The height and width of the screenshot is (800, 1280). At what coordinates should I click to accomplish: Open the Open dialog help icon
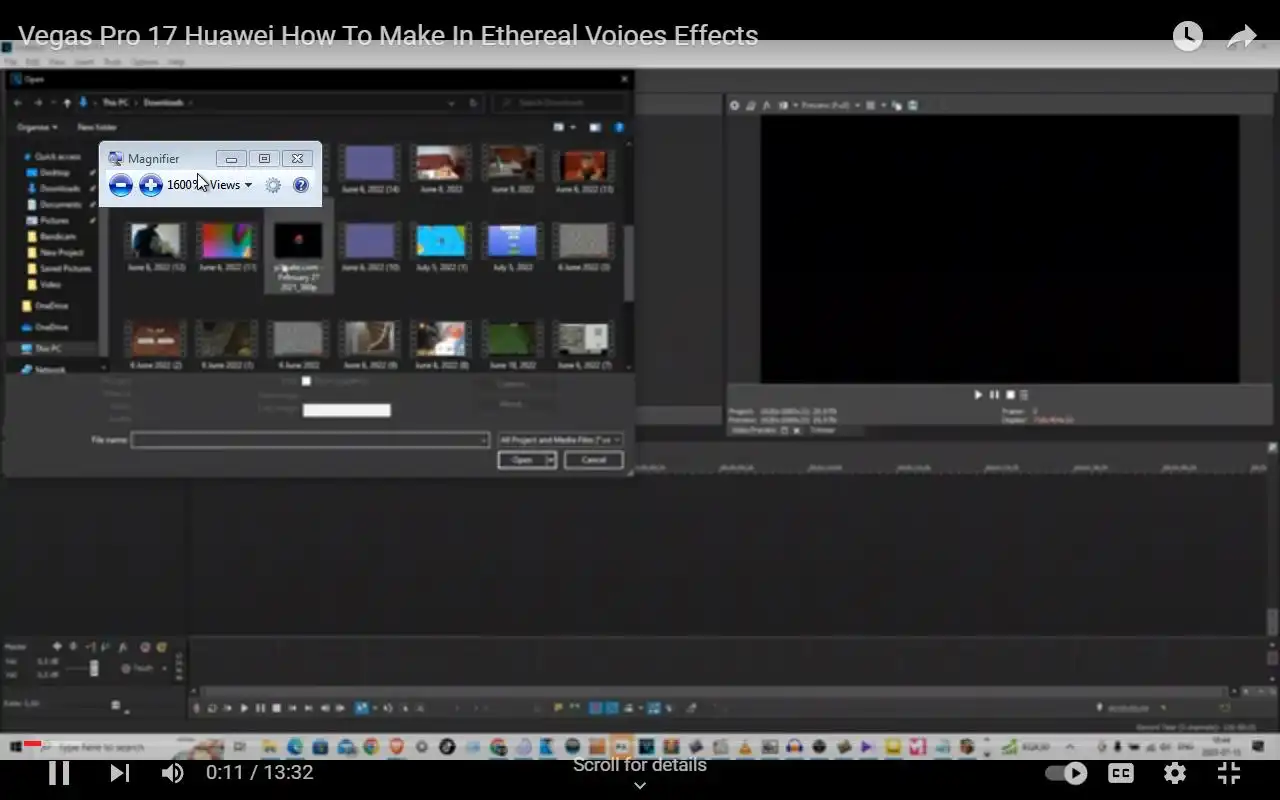[x=619, y=128]
